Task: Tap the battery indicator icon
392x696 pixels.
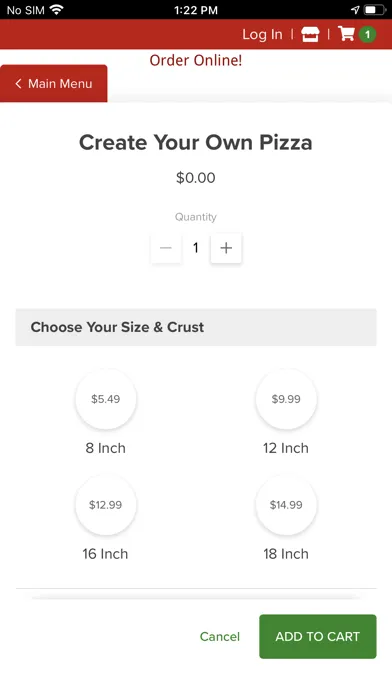Action: point(375,10)
